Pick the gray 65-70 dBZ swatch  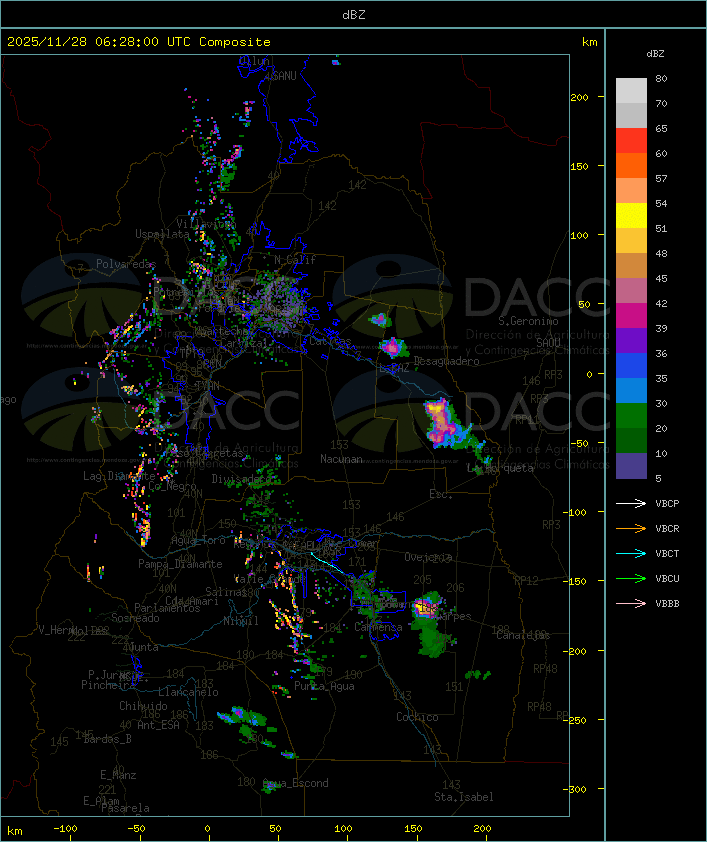click(x=631, y=115)
